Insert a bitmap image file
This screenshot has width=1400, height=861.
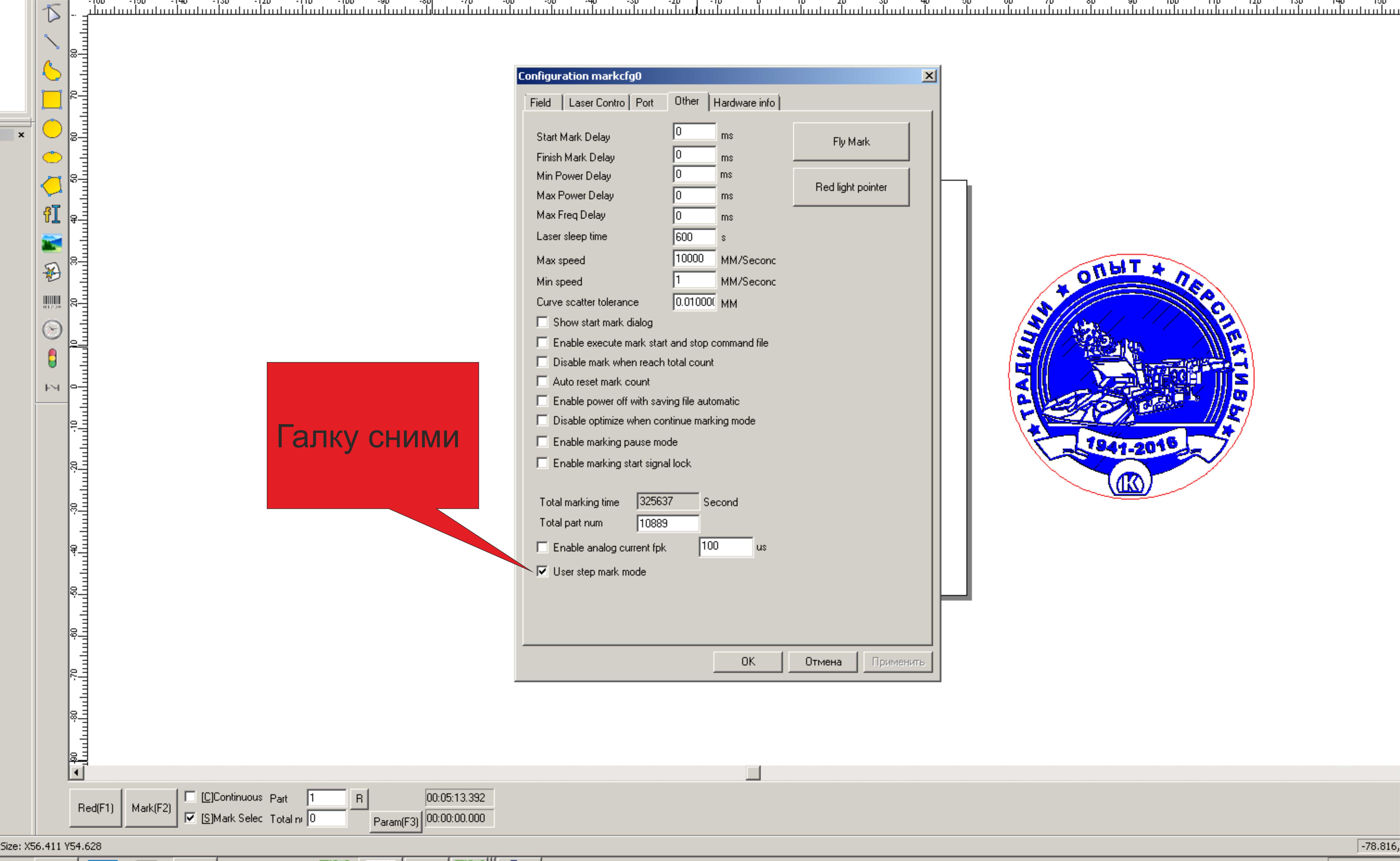tap(52, 243)
